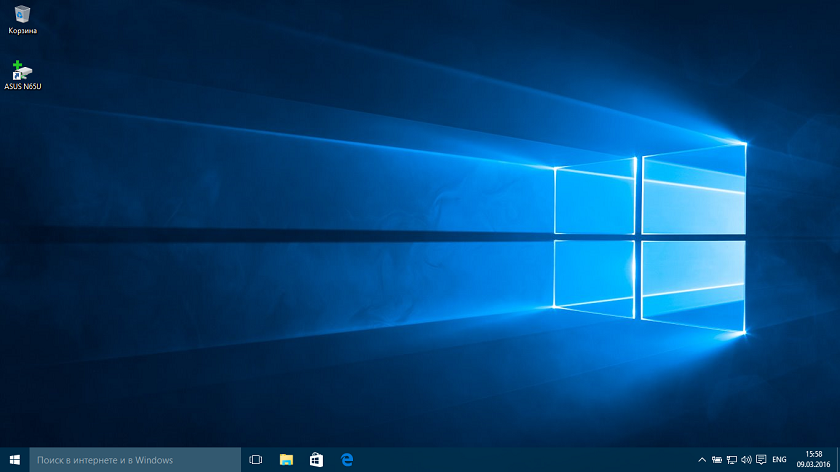This screenshot has height=472, width=840.
Task: Open the network connection tray icon
Action: (x=732, y=460)
